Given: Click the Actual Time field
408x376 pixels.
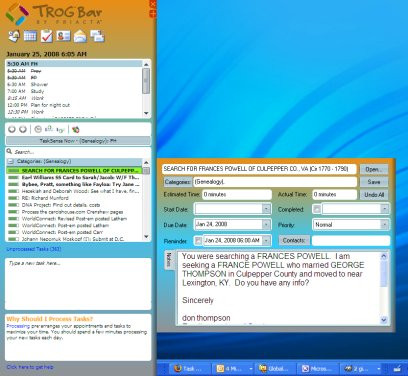Looking at the screenshot, I should coord(334,194).
